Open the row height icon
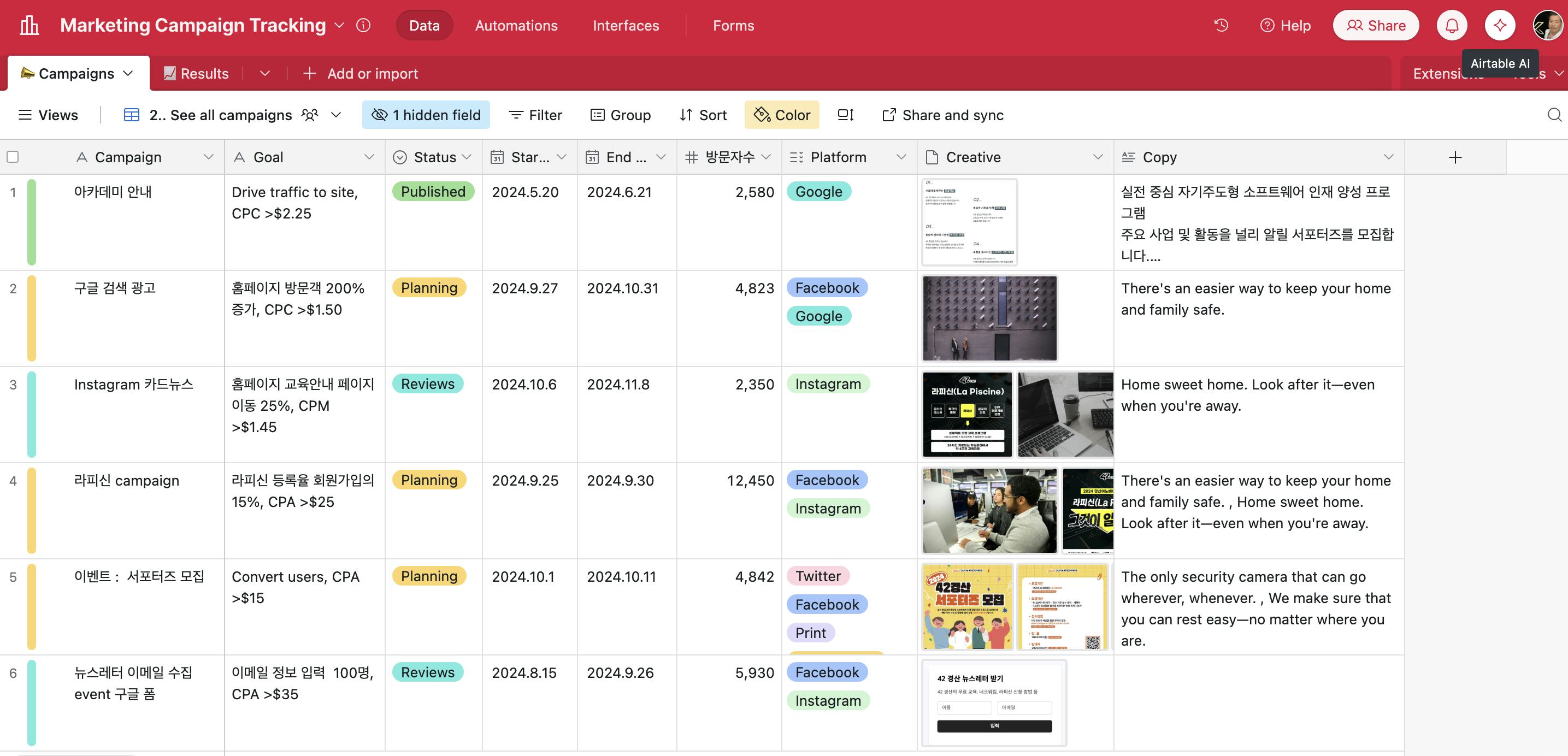 (846, 115)
